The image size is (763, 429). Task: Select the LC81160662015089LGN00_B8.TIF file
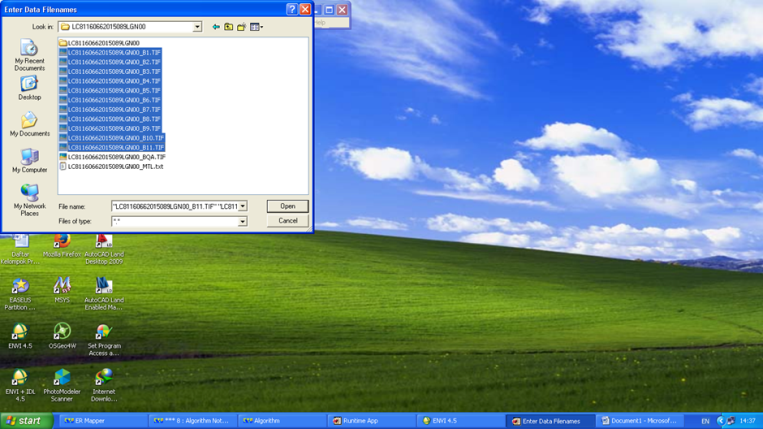110,119
